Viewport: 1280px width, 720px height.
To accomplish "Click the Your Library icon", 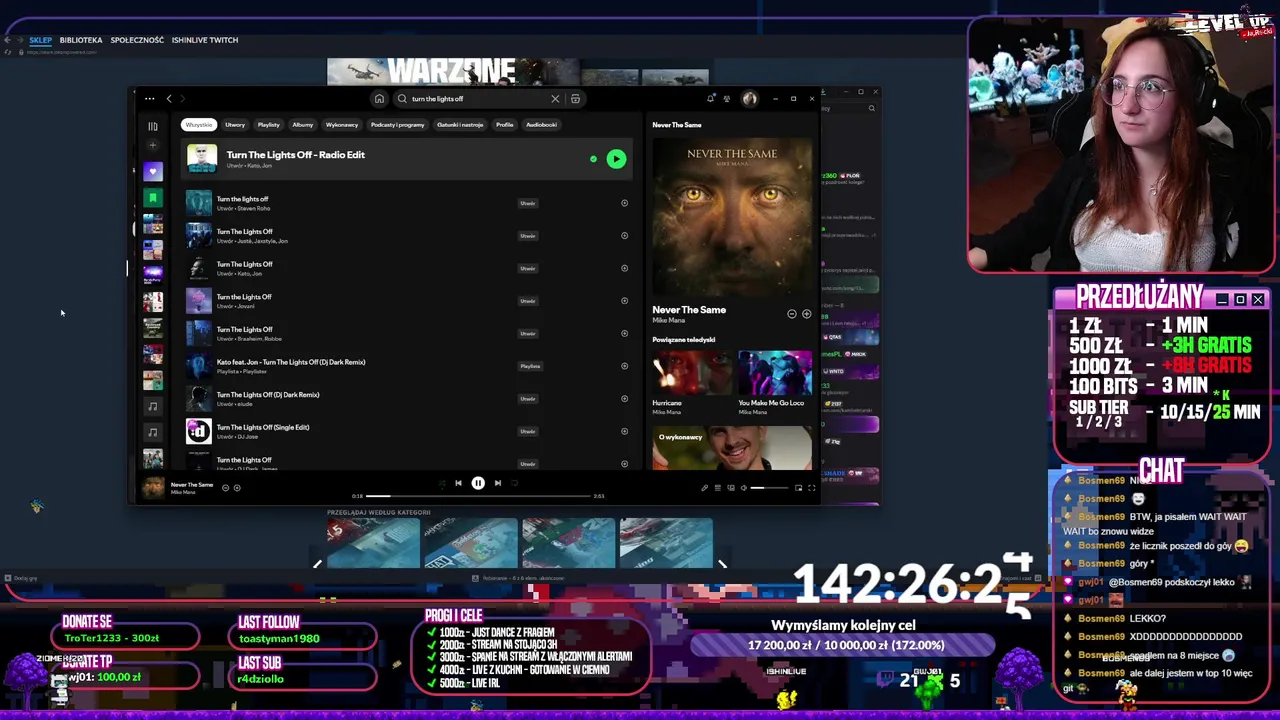I will (153, 126).
